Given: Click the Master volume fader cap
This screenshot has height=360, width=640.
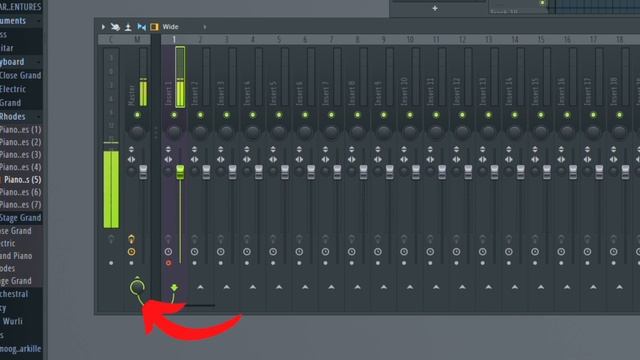Looking at the screenshot, I should point(143,172).
